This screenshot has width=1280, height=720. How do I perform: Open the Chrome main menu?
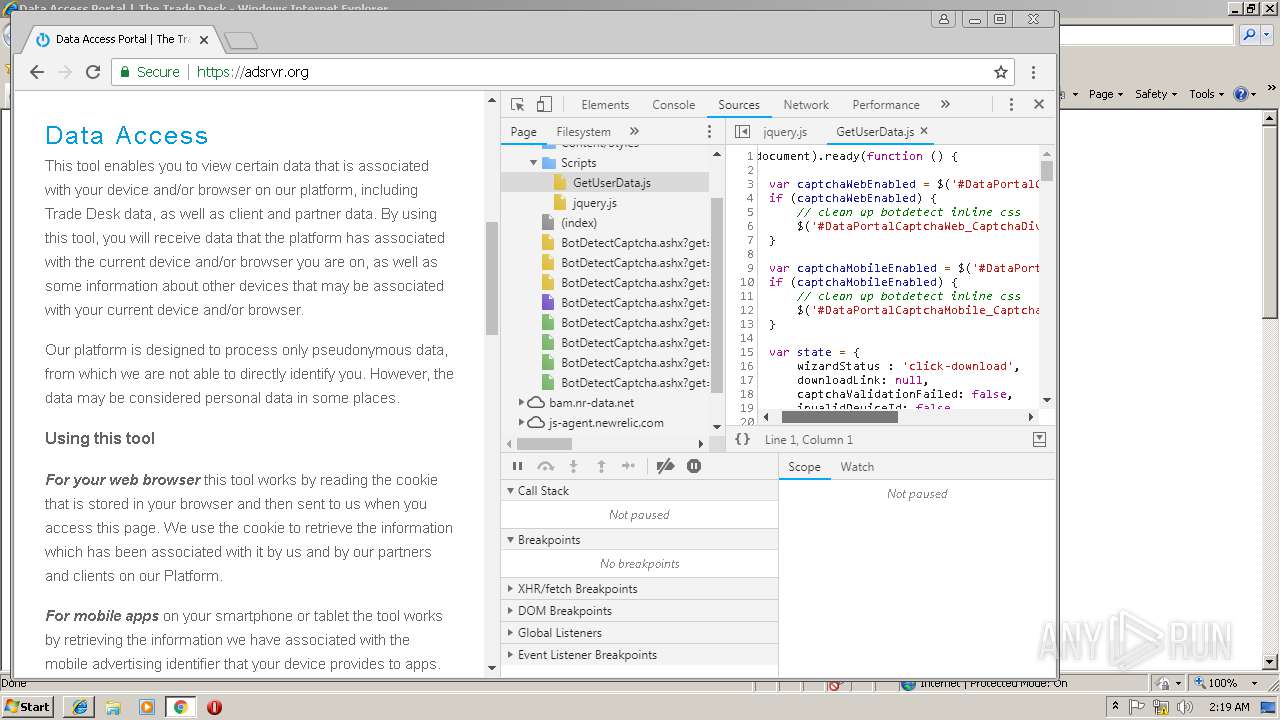(x=1033, y=72)
